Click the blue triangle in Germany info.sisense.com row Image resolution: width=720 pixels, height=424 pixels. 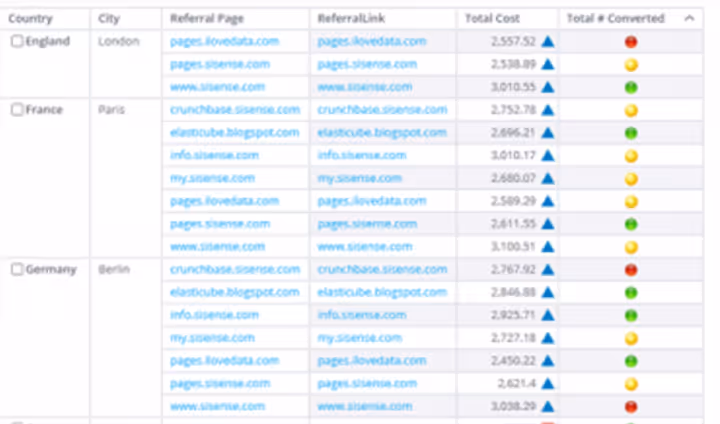(547, 315)
